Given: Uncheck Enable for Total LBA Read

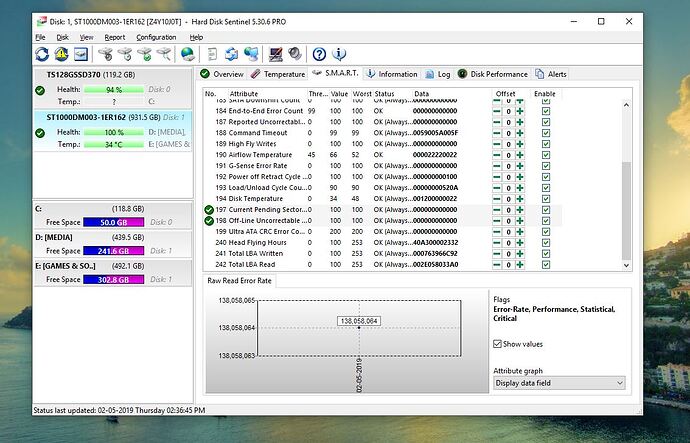Looking at the screenshot, I should [545, 264].
